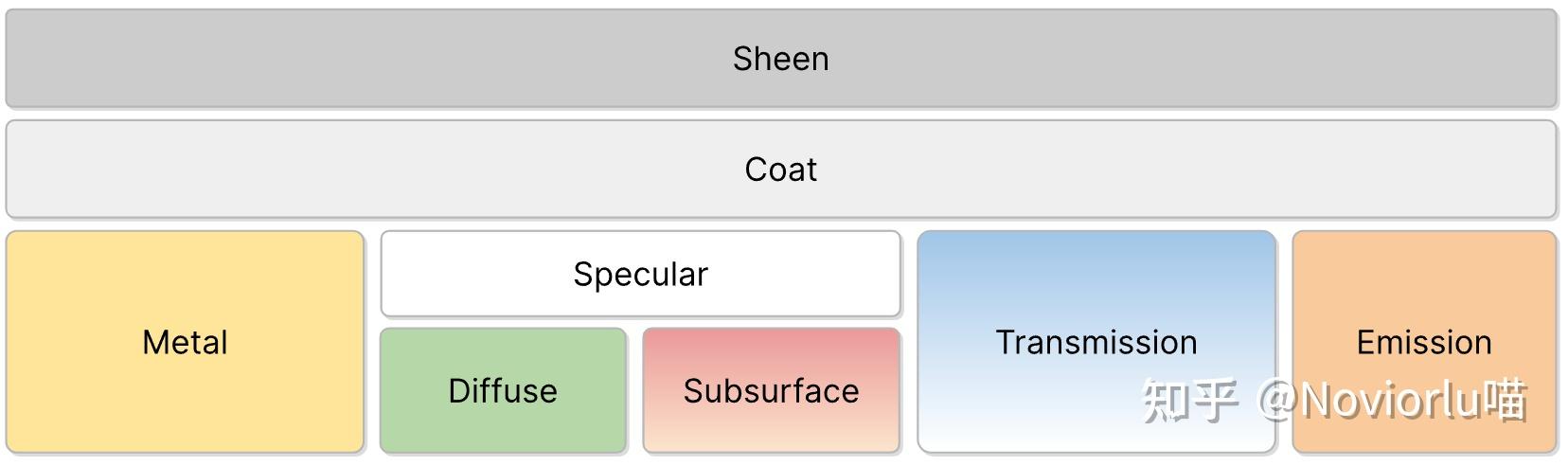Image resolution: width=1568 pixels, height=466 pixels.
Task: Click the @ symbol in the watermark
Action: coord(1276,400)
